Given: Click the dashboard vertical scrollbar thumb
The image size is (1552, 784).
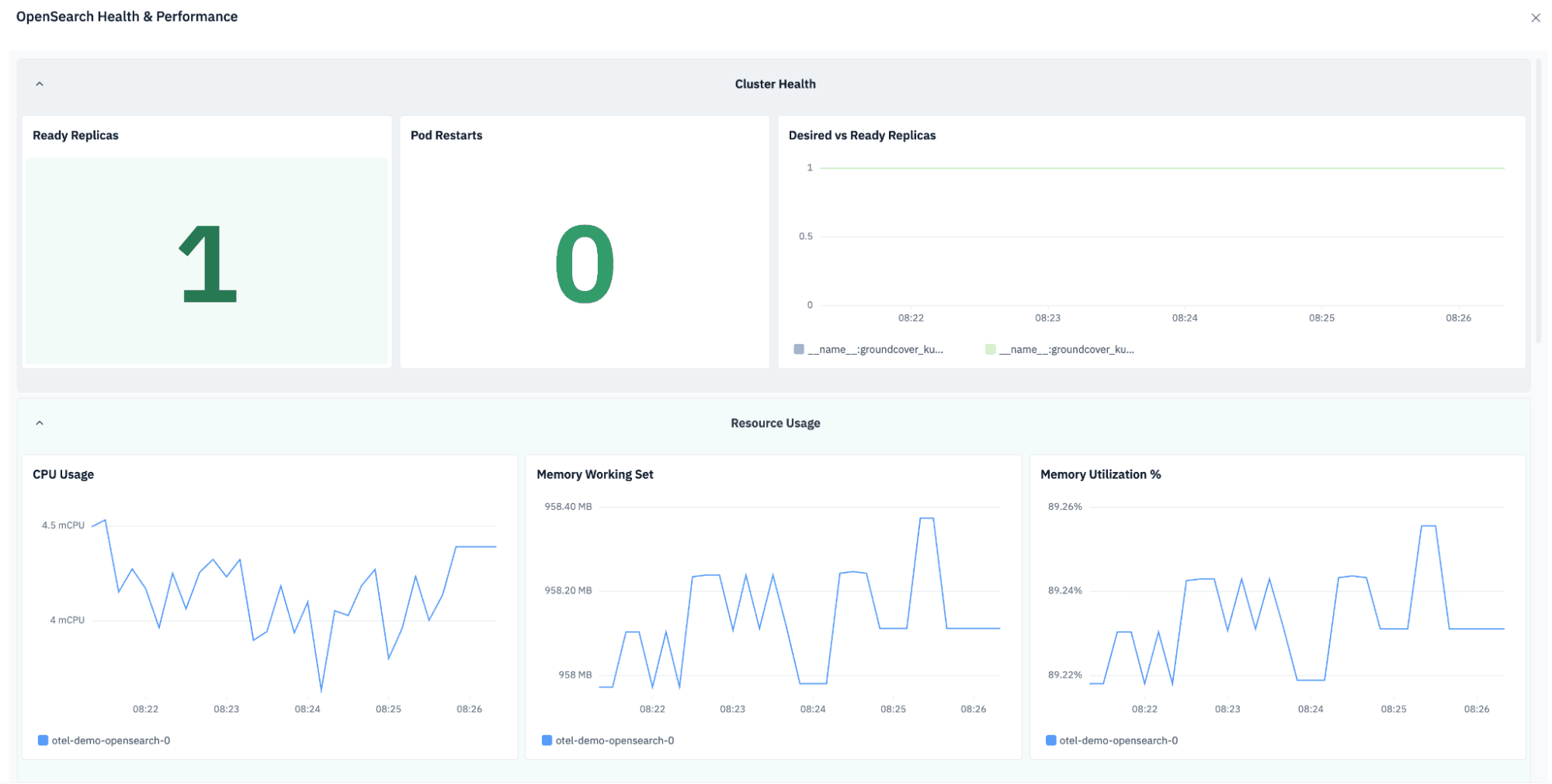Looking at the screenshot, I should [1539, 200].
